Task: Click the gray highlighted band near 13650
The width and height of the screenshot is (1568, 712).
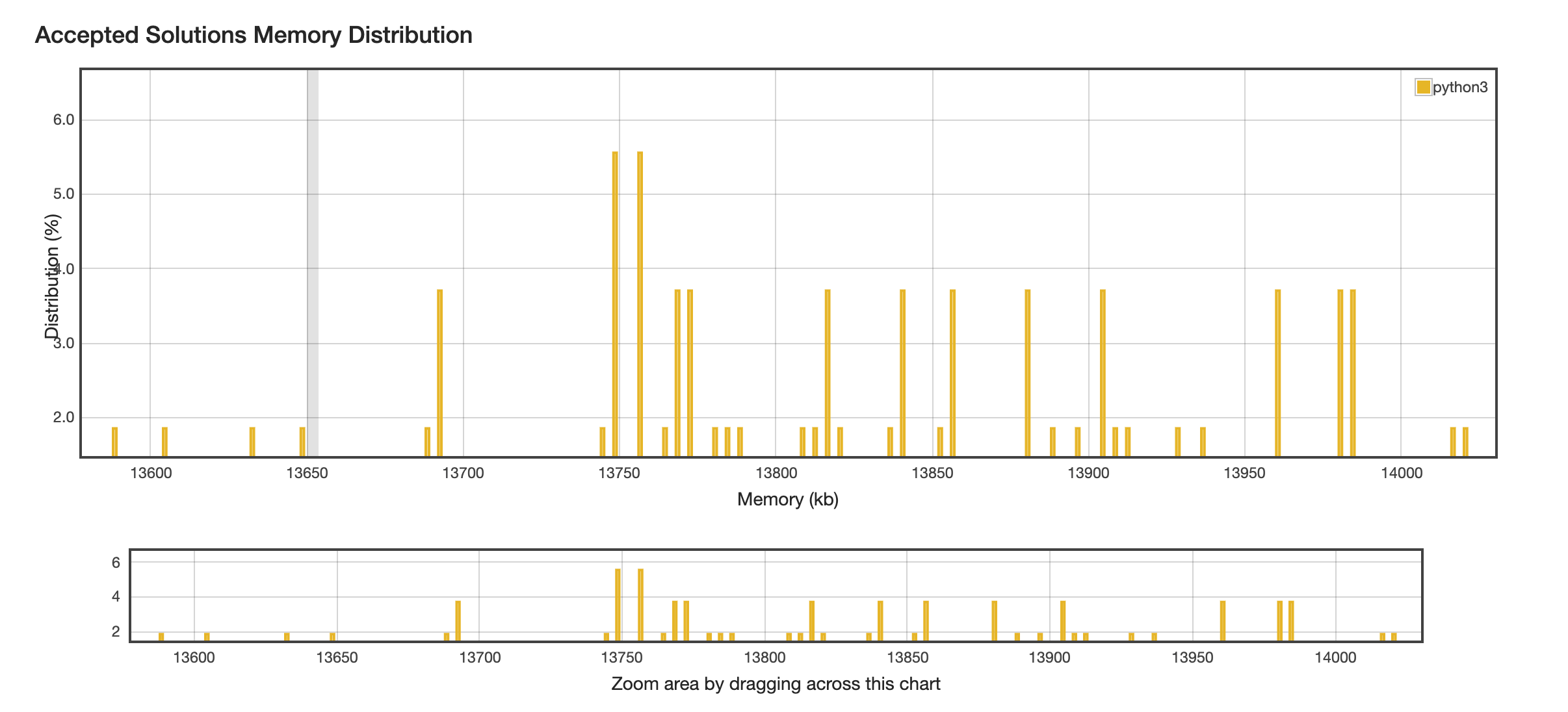Action: (313, 260)
